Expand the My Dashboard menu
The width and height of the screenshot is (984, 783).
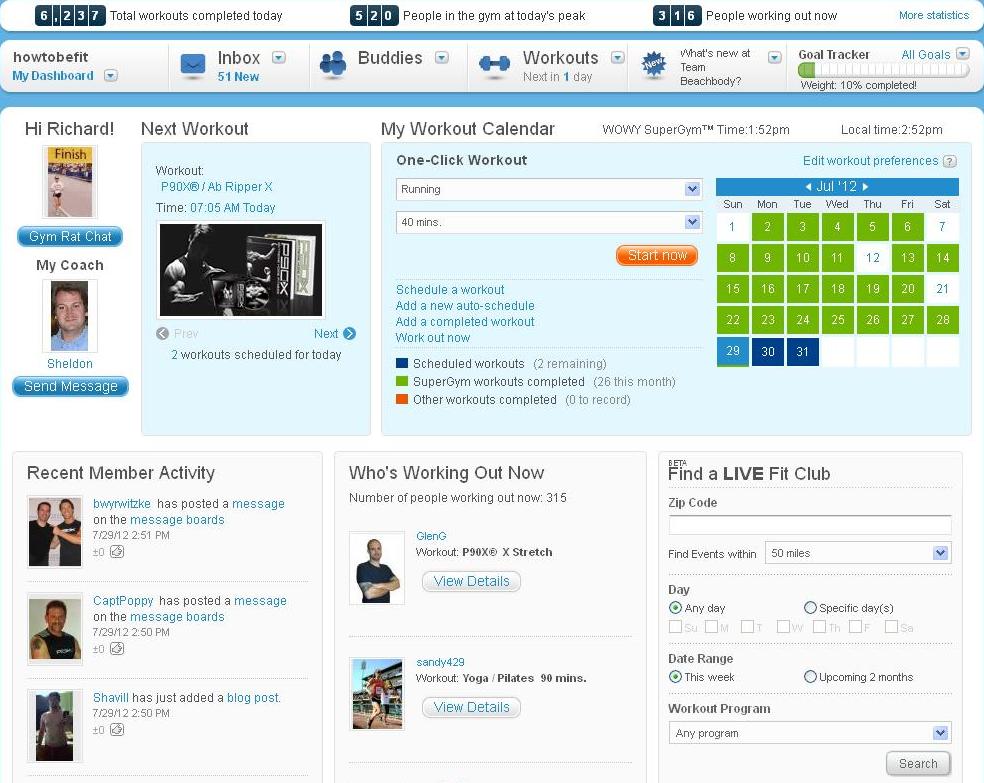(111, 76)
